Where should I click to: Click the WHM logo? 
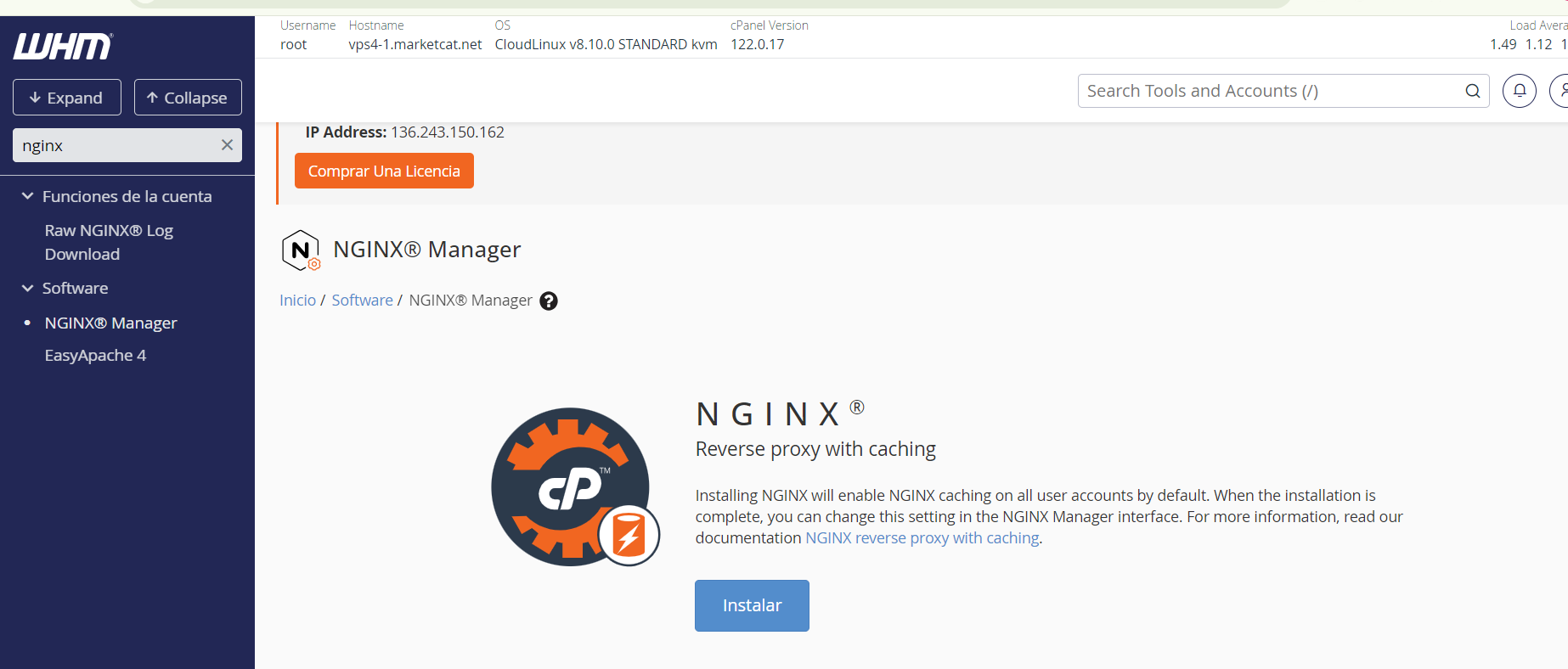click(x=63, y=46)
